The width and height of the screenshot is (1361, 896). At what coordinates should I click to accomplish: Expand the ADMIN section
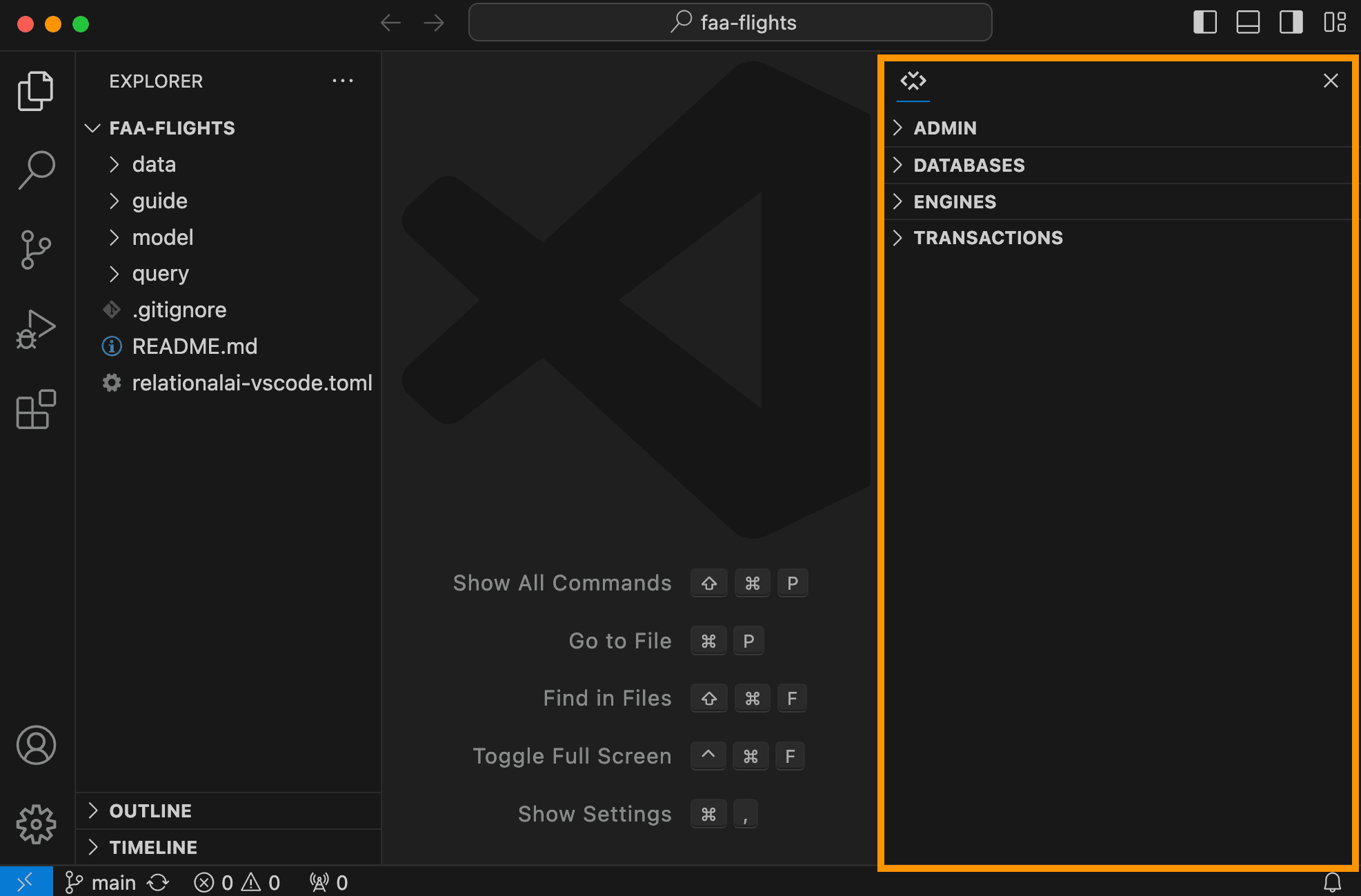(1118, 128)
